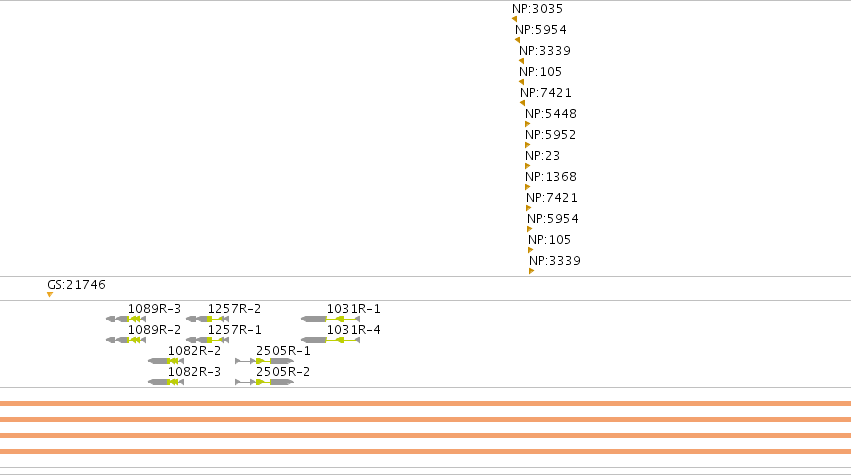The image size is (851, 475).
Task: Select the arrow marker below NP:1368
Action: [528, 187]
